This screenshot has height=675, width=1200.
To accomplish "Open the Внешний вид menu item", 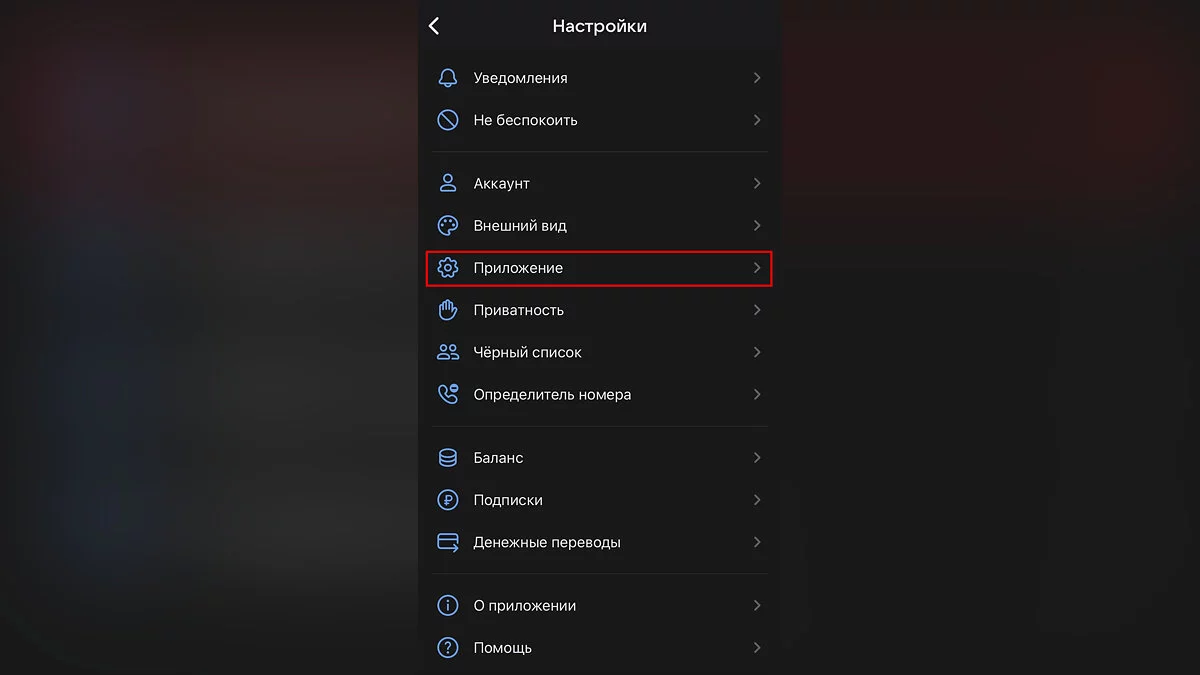I will [520, 226].
